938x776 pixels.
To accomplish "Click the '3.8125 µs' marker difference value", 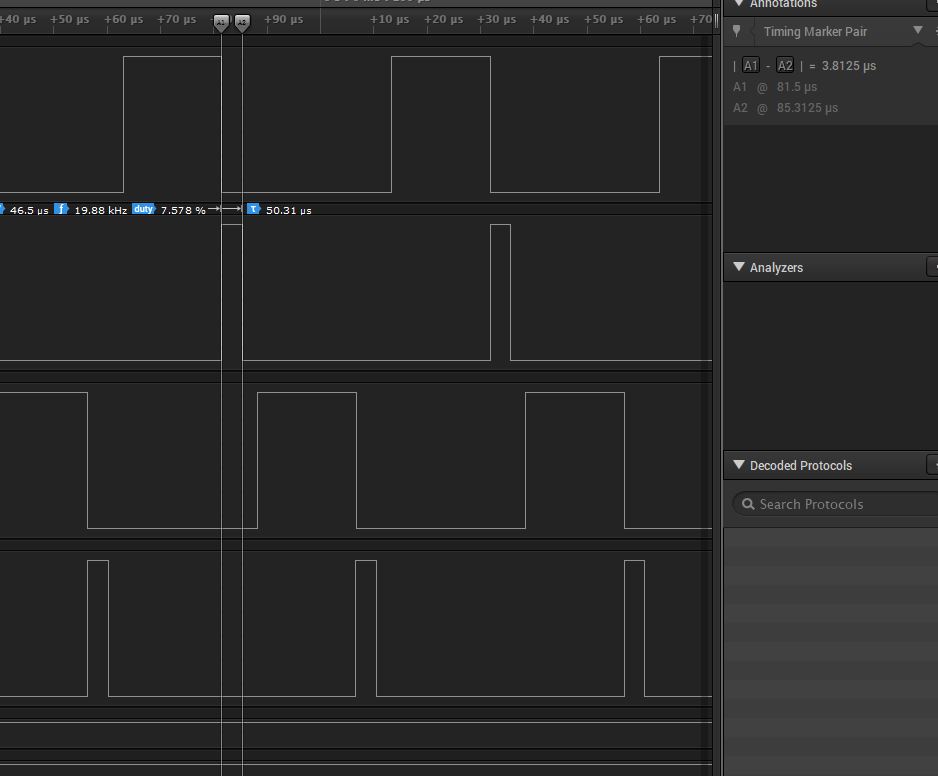I will pyautogui.click(x=848, y=66).
